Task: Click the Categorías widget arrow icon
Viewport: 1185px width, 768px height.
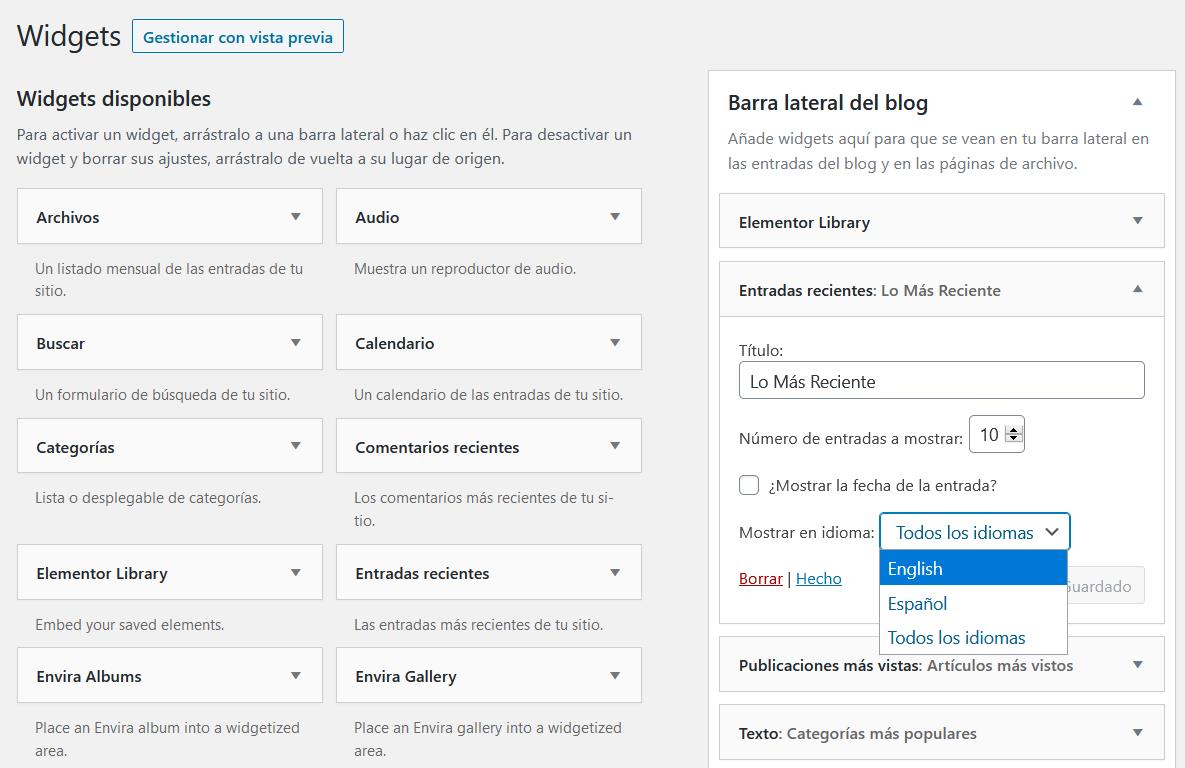Action: [x=295, y=446]
